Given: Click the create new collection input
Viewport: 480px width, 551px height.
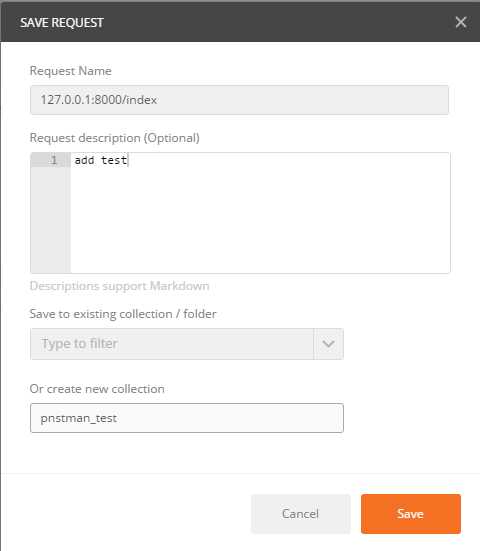Looking at the screenshot, I should point(187,418).
